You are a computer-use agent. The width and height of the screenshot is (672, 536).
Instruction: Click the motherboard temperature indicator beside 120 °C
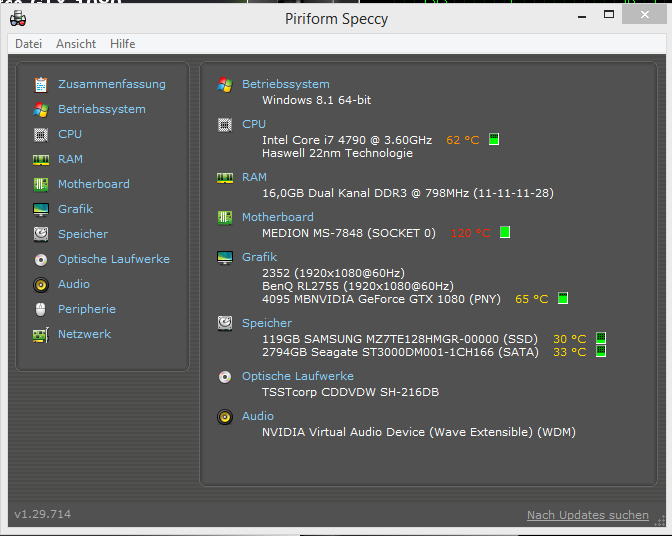click(x=505, y=233)
